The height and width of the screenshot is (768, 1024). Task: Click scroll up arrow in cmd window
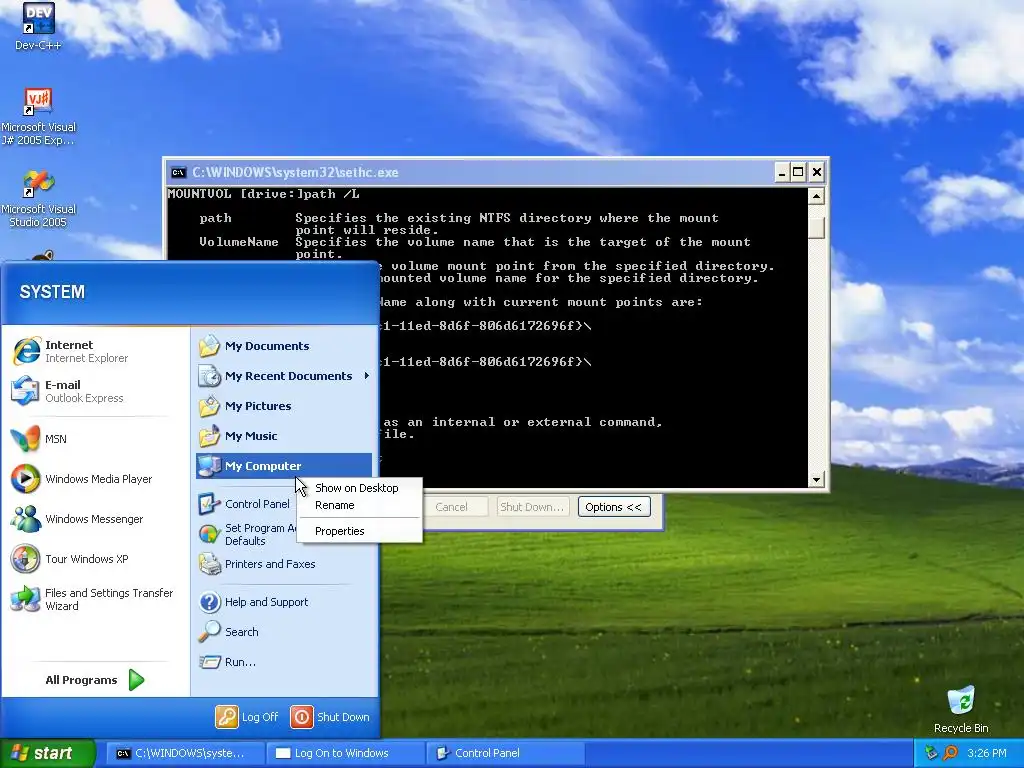816,196
